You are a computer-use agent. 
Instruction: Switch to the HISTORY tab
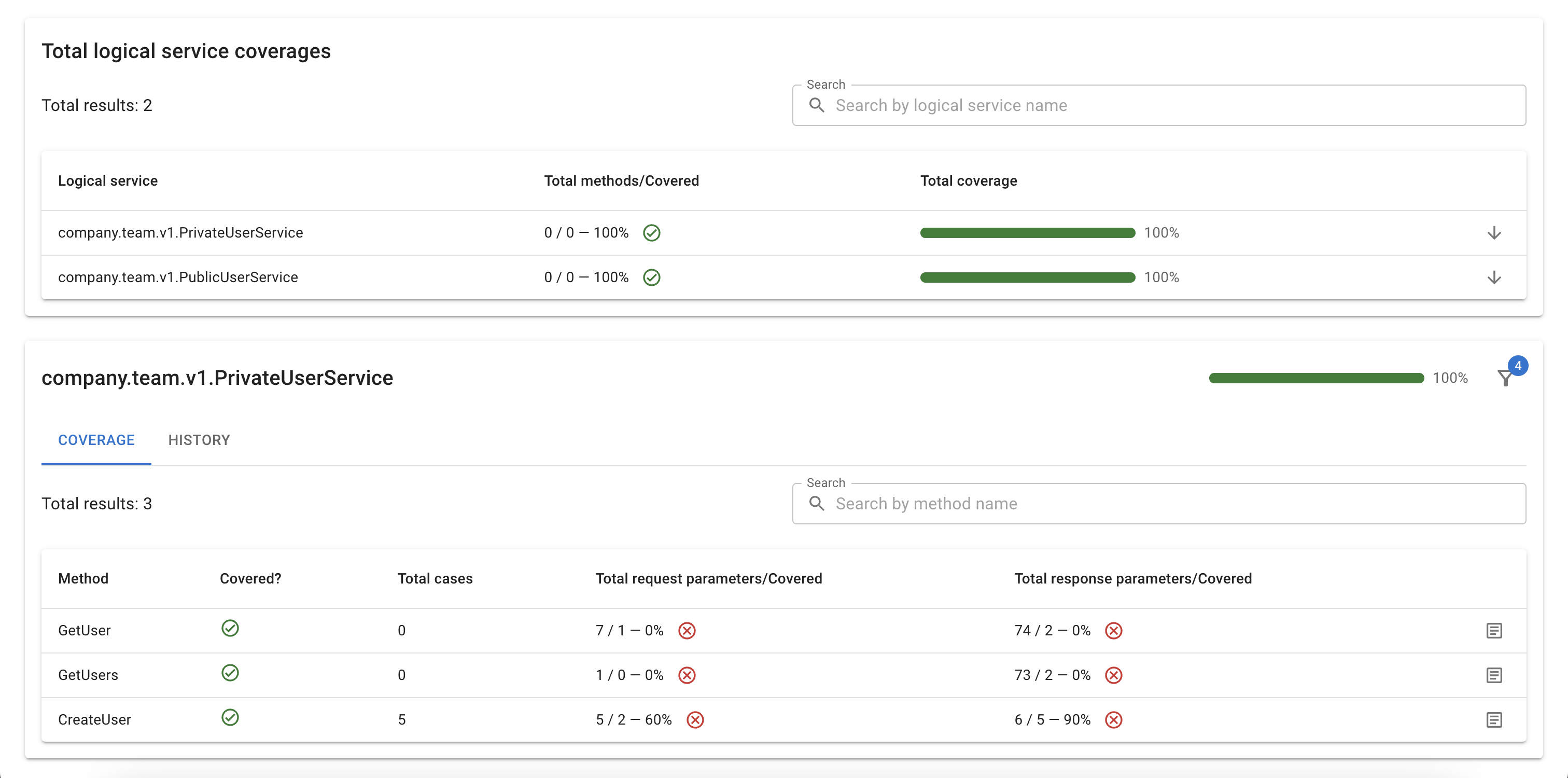(199, 440)
